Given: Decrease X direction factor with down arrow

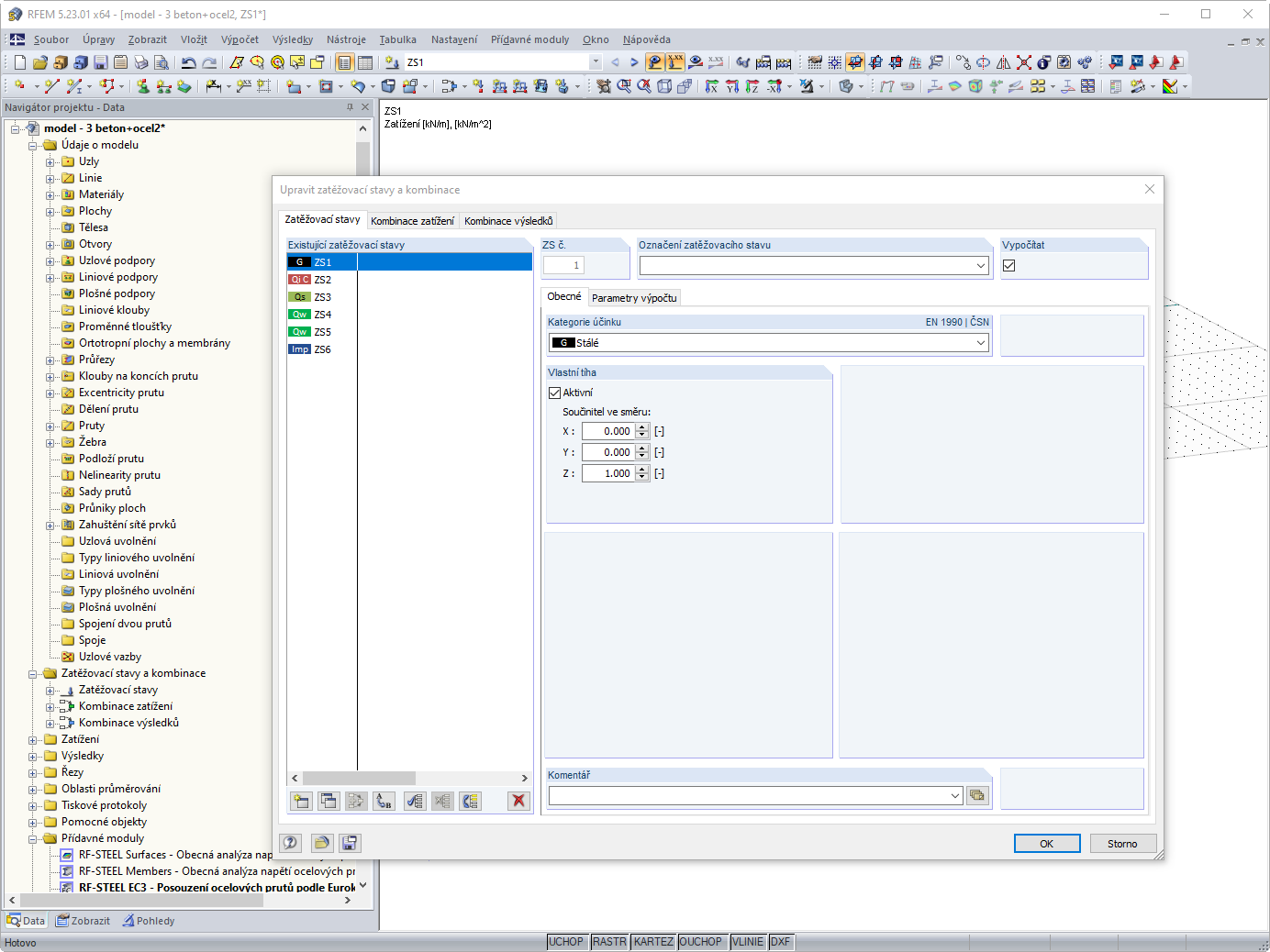Looking at the screenshot, I should click(642, 435).
